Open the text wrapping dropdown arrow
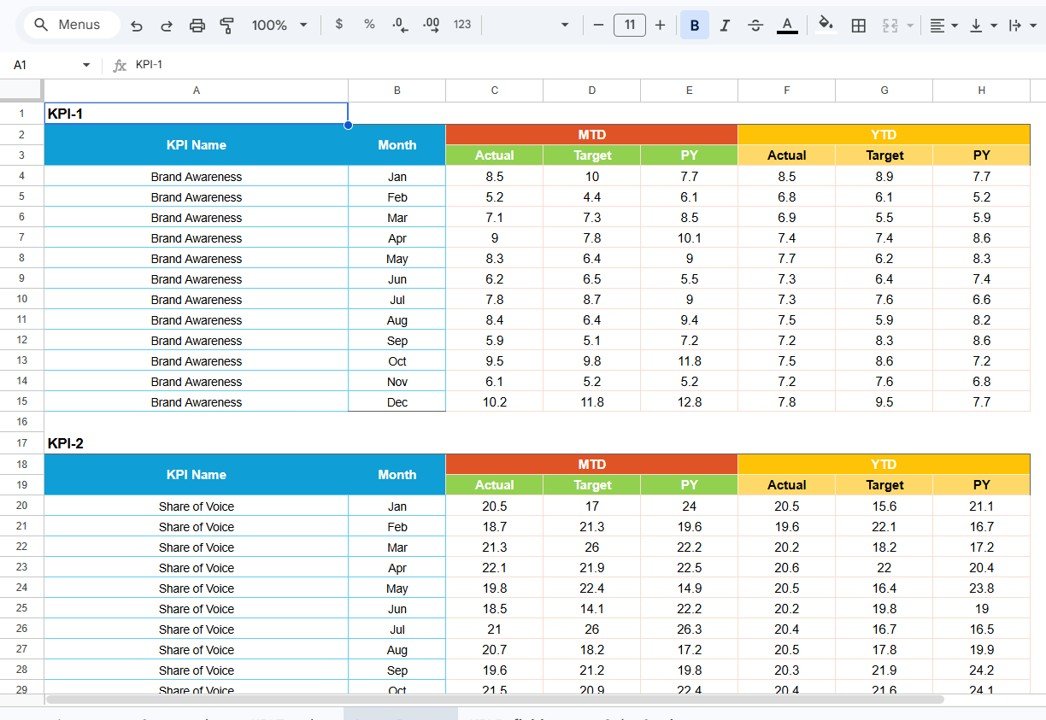Viewport: 1046px width, 720px height. [1033, 25]
